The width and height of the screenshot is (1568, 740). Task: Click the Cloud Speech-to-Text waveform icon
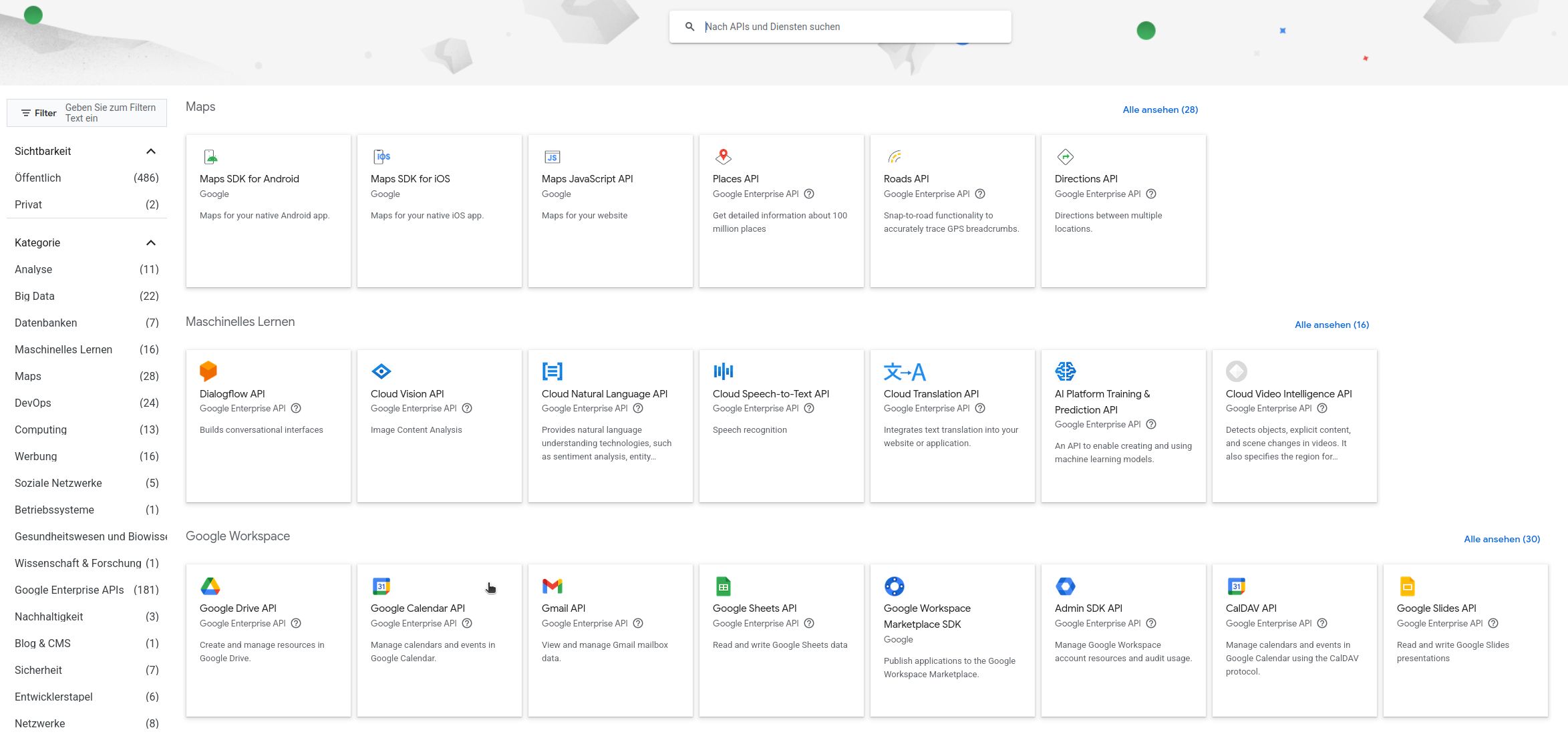pyautogui.click(x=724, y=371)
